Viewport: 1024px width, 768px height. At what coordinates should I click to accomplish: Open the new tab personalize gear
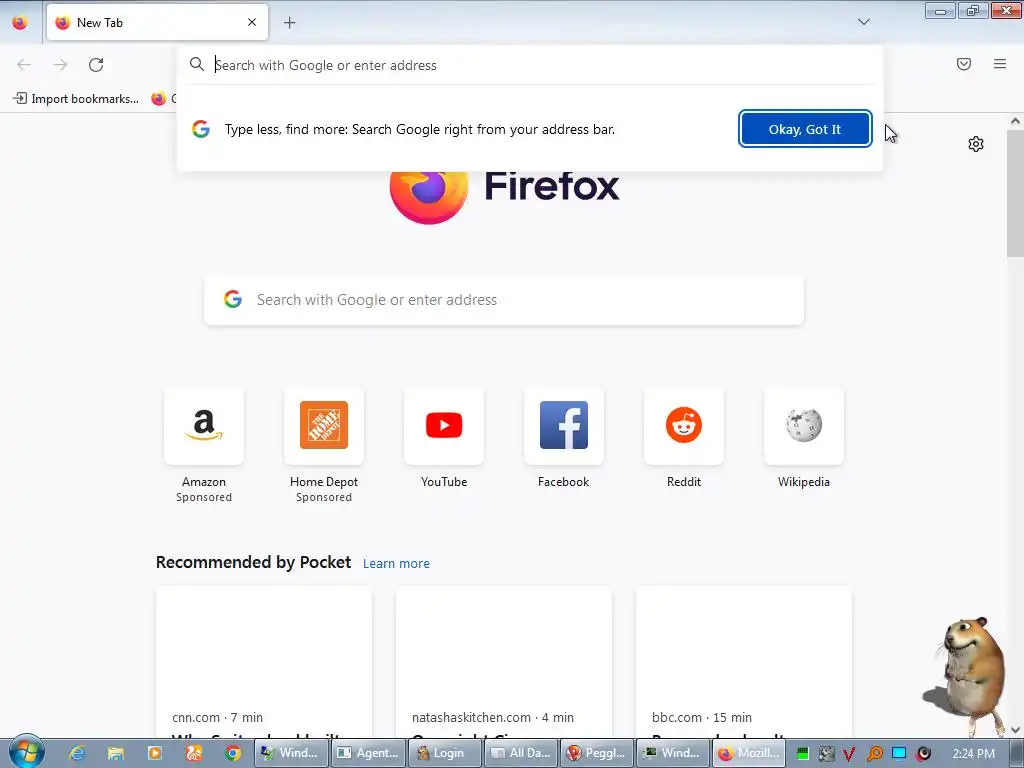tap(976, 144)
